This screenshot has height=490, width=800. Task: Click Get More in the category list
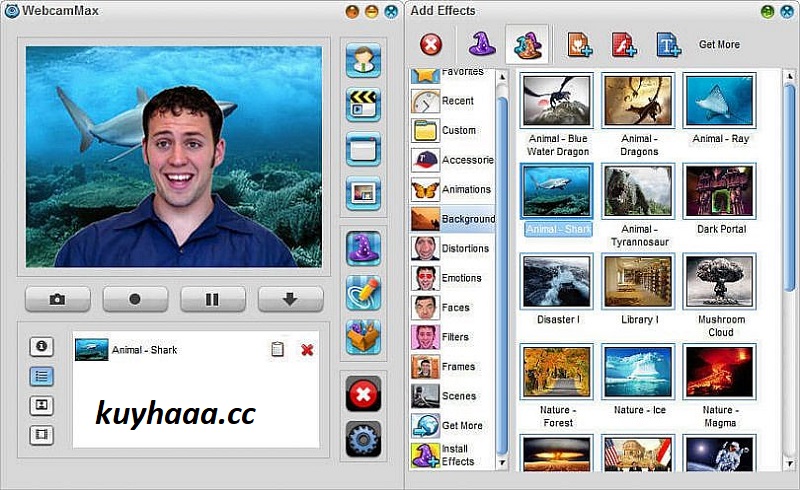click(x=453, y=426)
